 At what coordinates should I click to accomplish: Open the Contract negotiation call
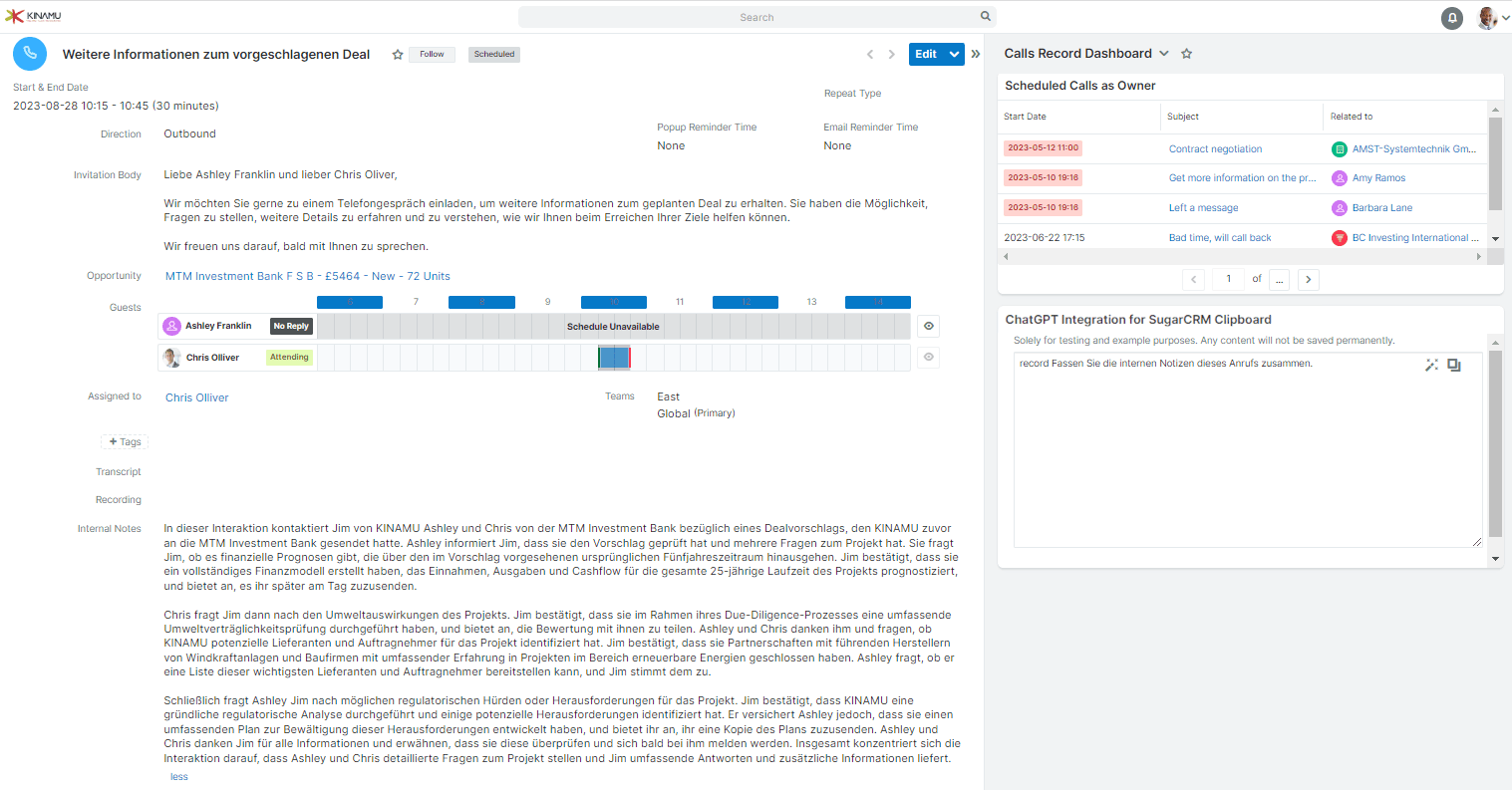(1215, 149)
